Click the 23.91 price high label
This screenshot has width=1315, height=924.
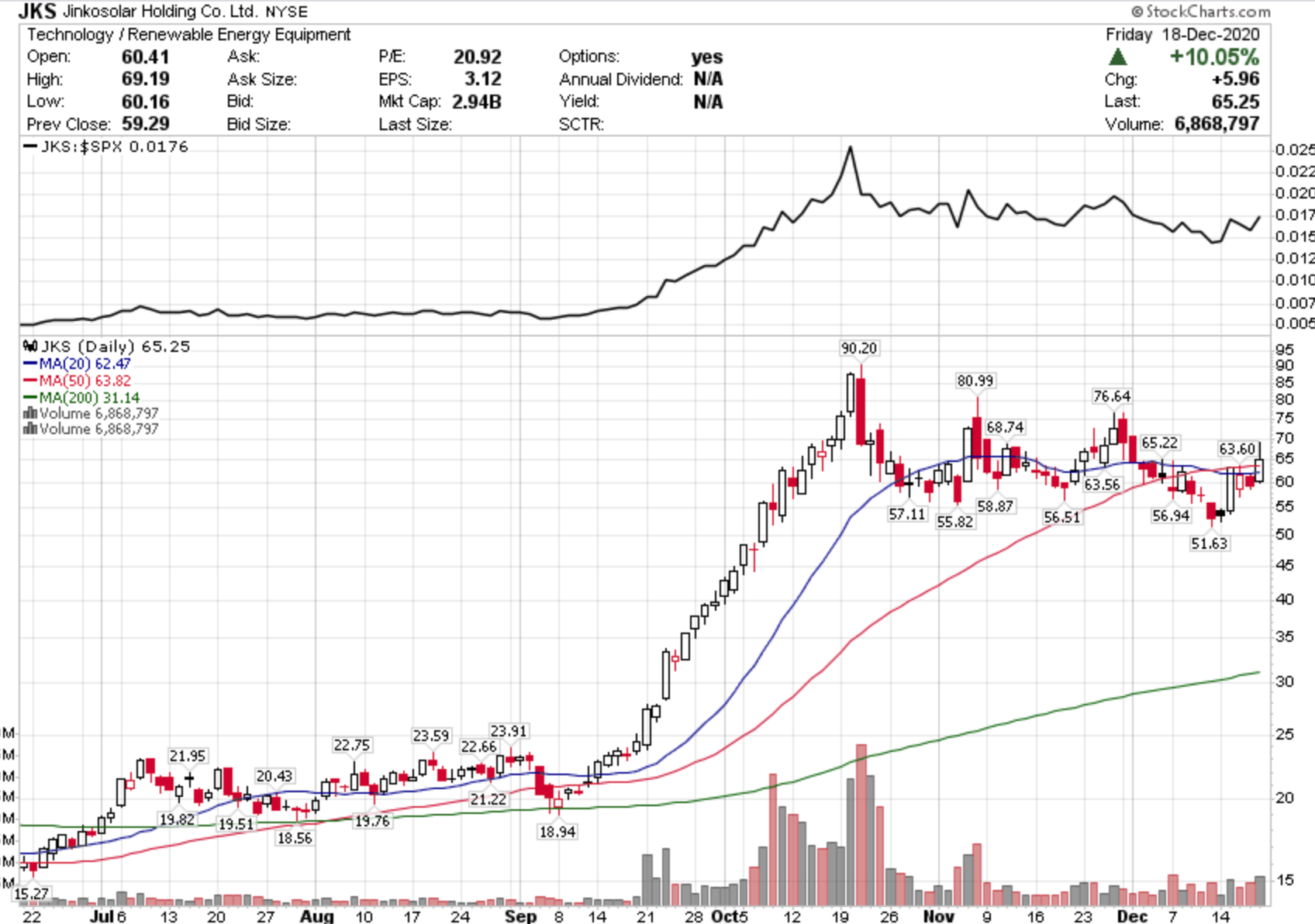(x=508, y=731)
